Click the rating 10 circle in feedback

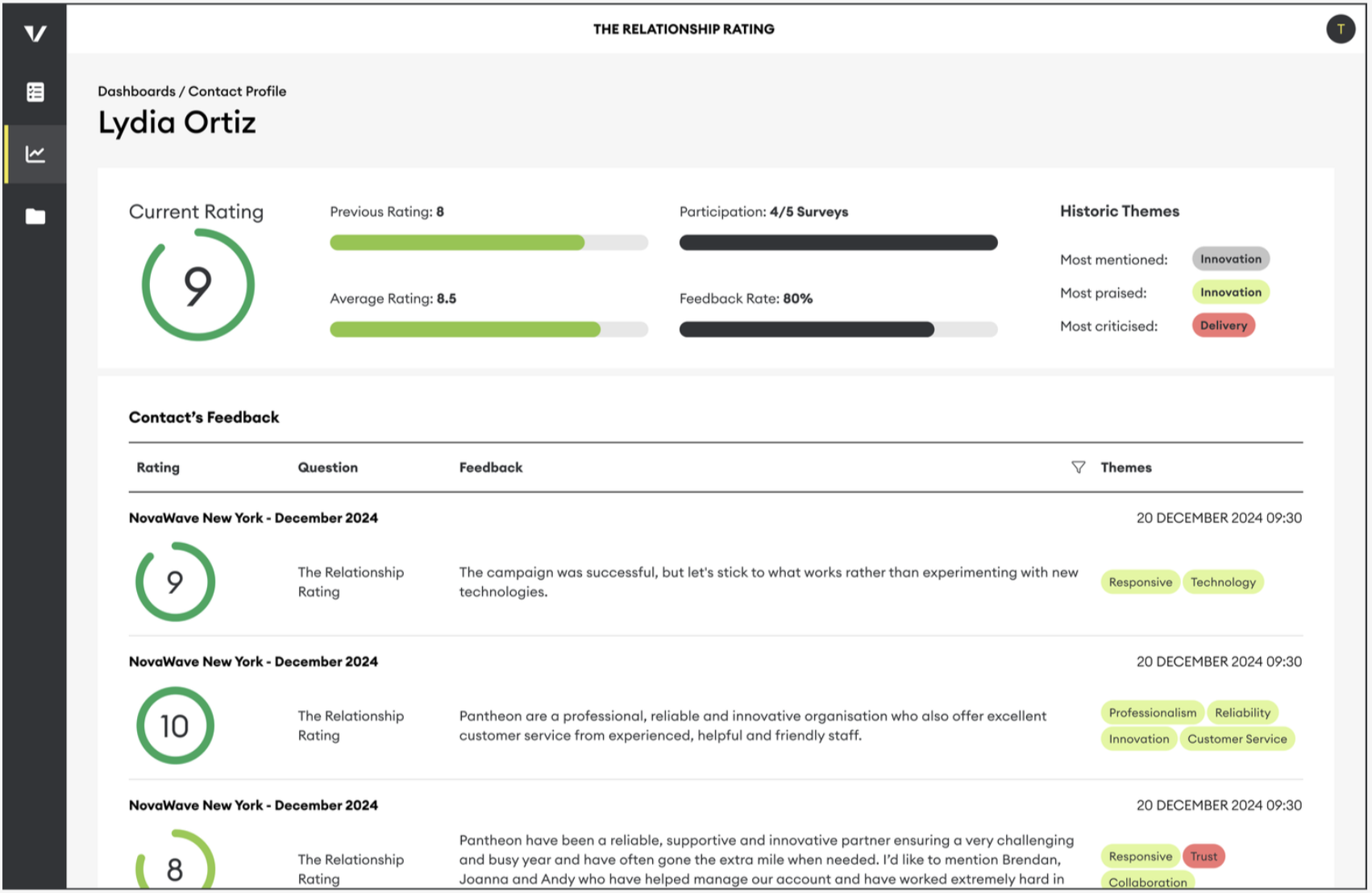click(x=175, y=725)
